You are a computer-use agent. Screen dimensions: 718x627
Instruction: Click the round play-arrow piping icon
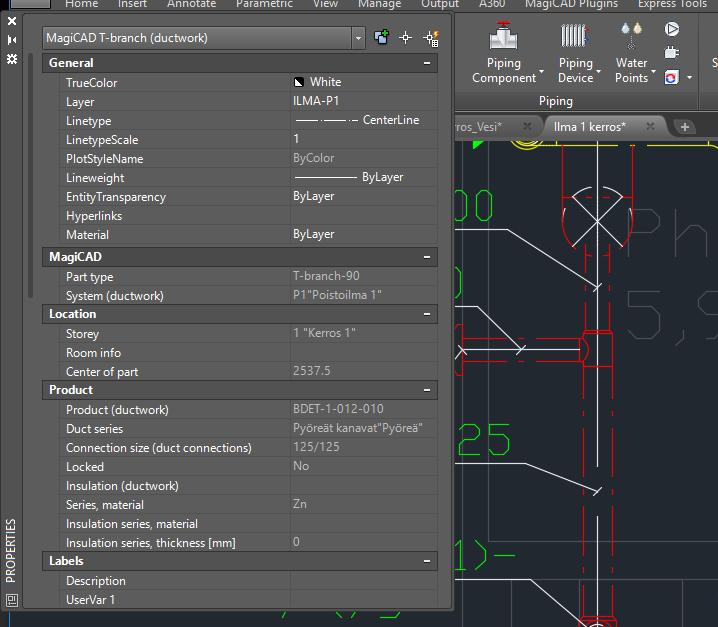671,29
